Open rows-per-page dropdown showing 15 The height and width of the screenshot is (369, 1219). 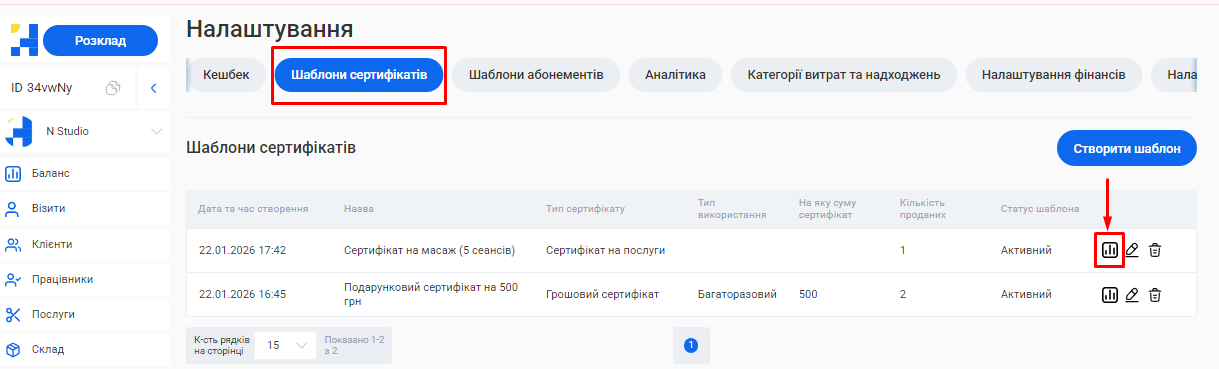[285, 345]
